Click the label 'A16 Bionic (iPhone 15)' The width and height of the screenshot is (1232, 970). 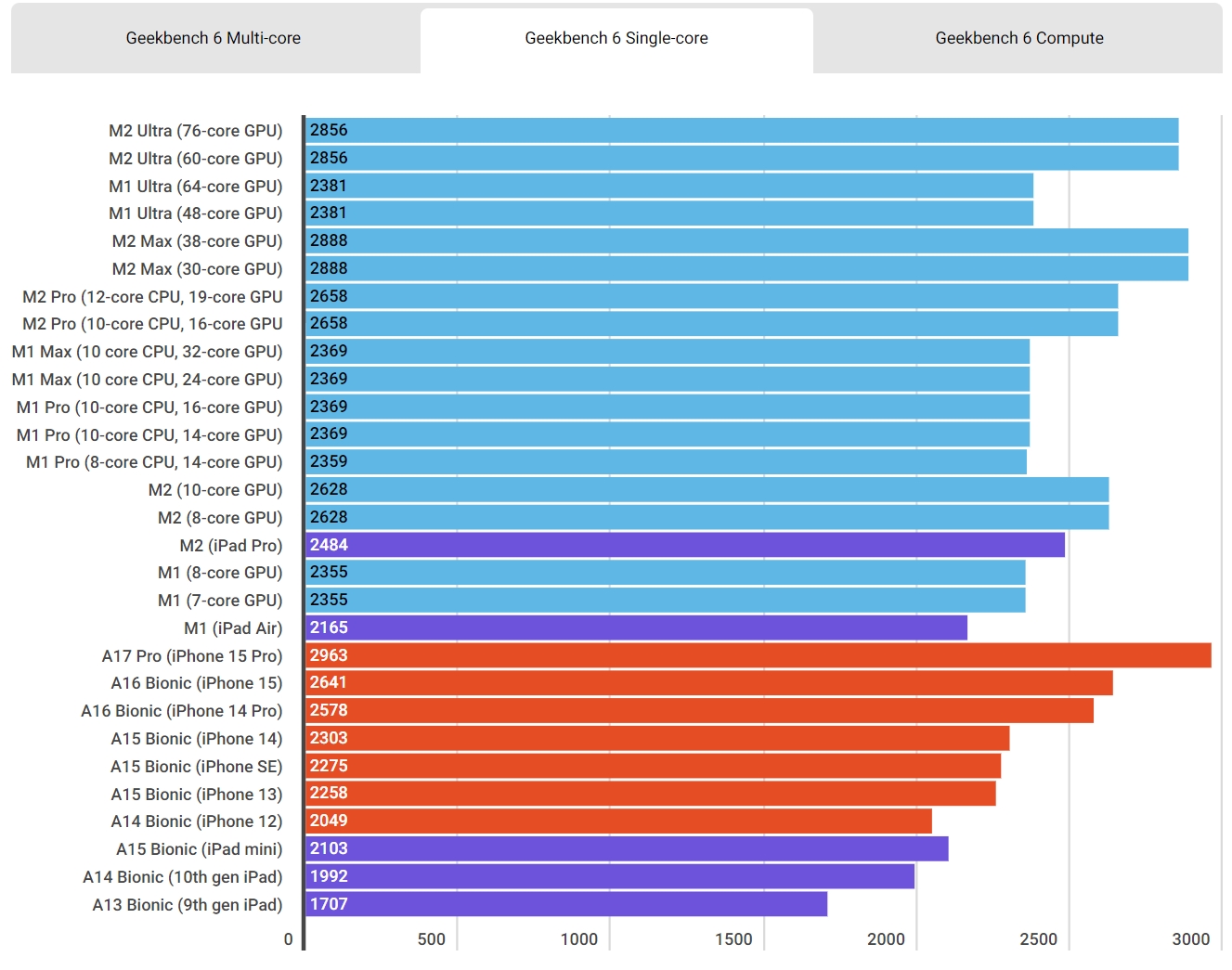coord(197,683)
